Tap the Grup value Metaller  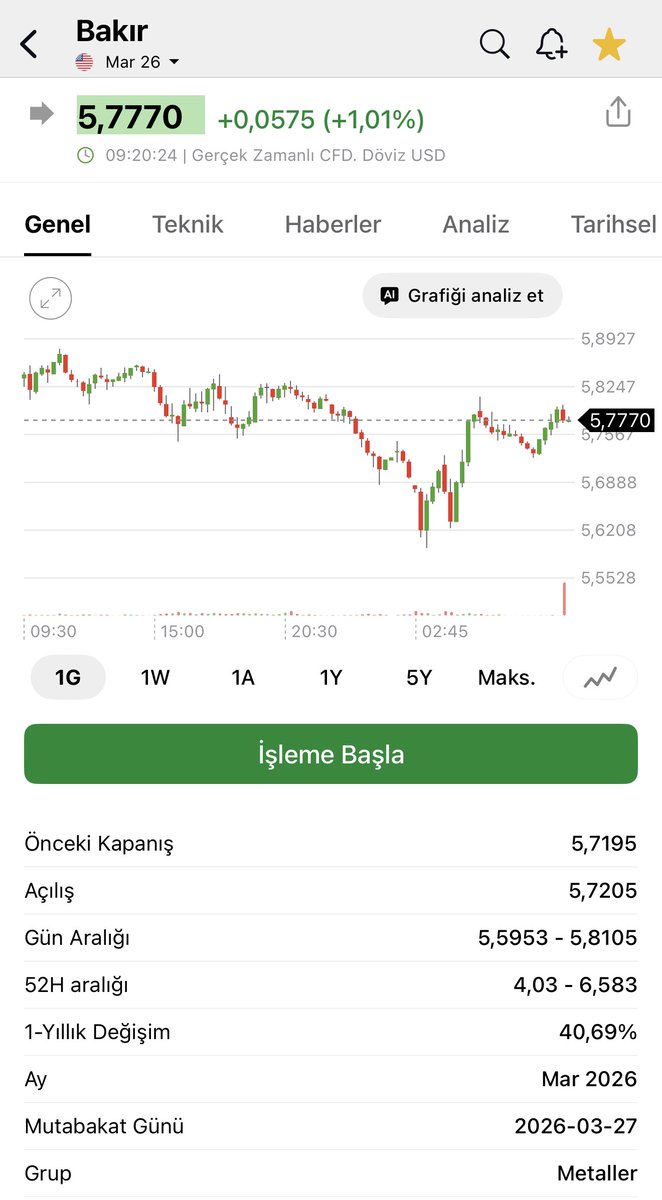tap(597, 1173)
